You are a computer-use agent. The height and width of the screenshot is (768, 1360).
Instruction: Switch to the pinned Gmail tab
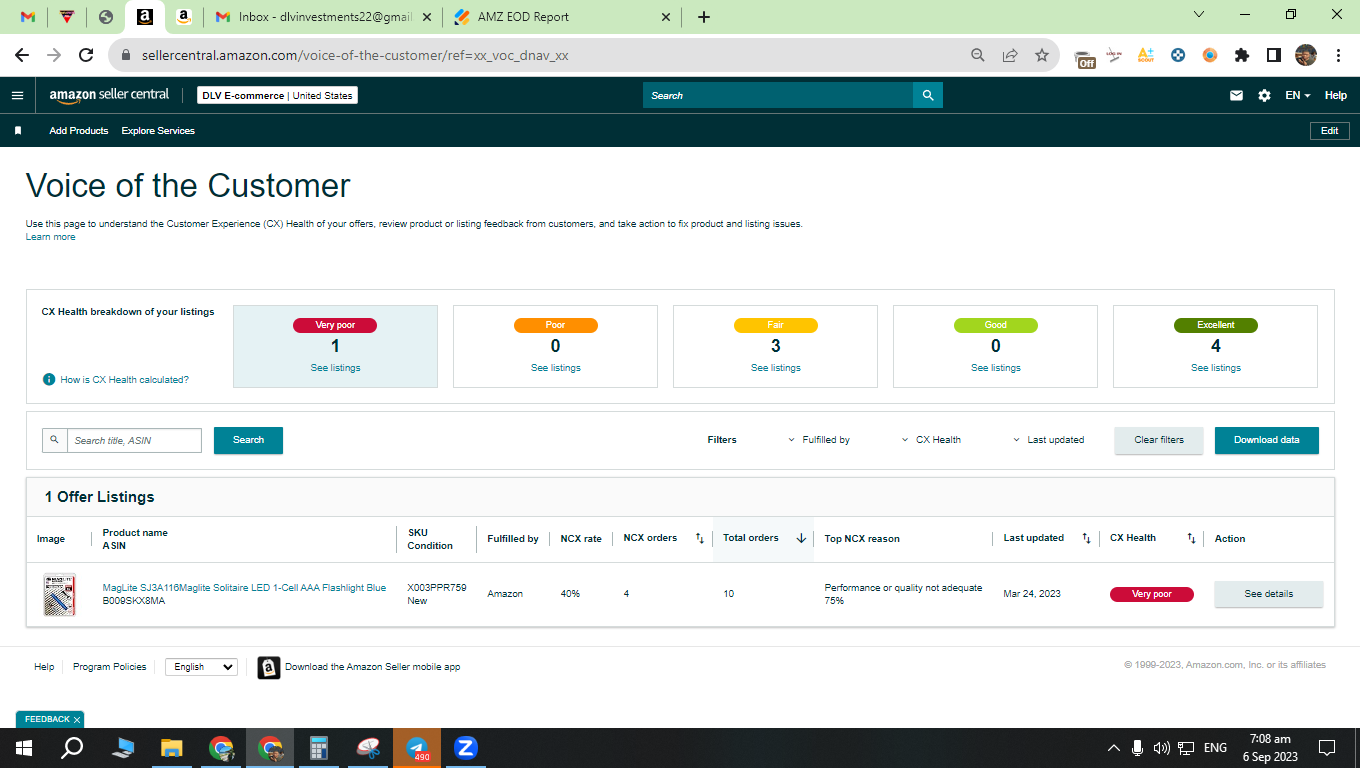[28, 17]
